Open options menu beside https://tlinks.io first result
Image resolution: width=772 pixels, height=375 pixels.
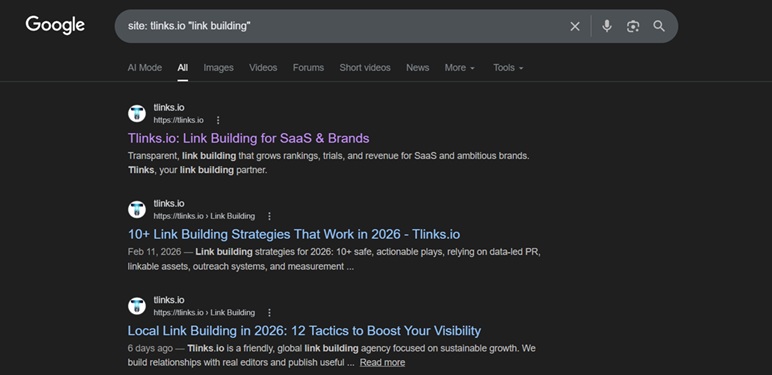pos(218,121)
